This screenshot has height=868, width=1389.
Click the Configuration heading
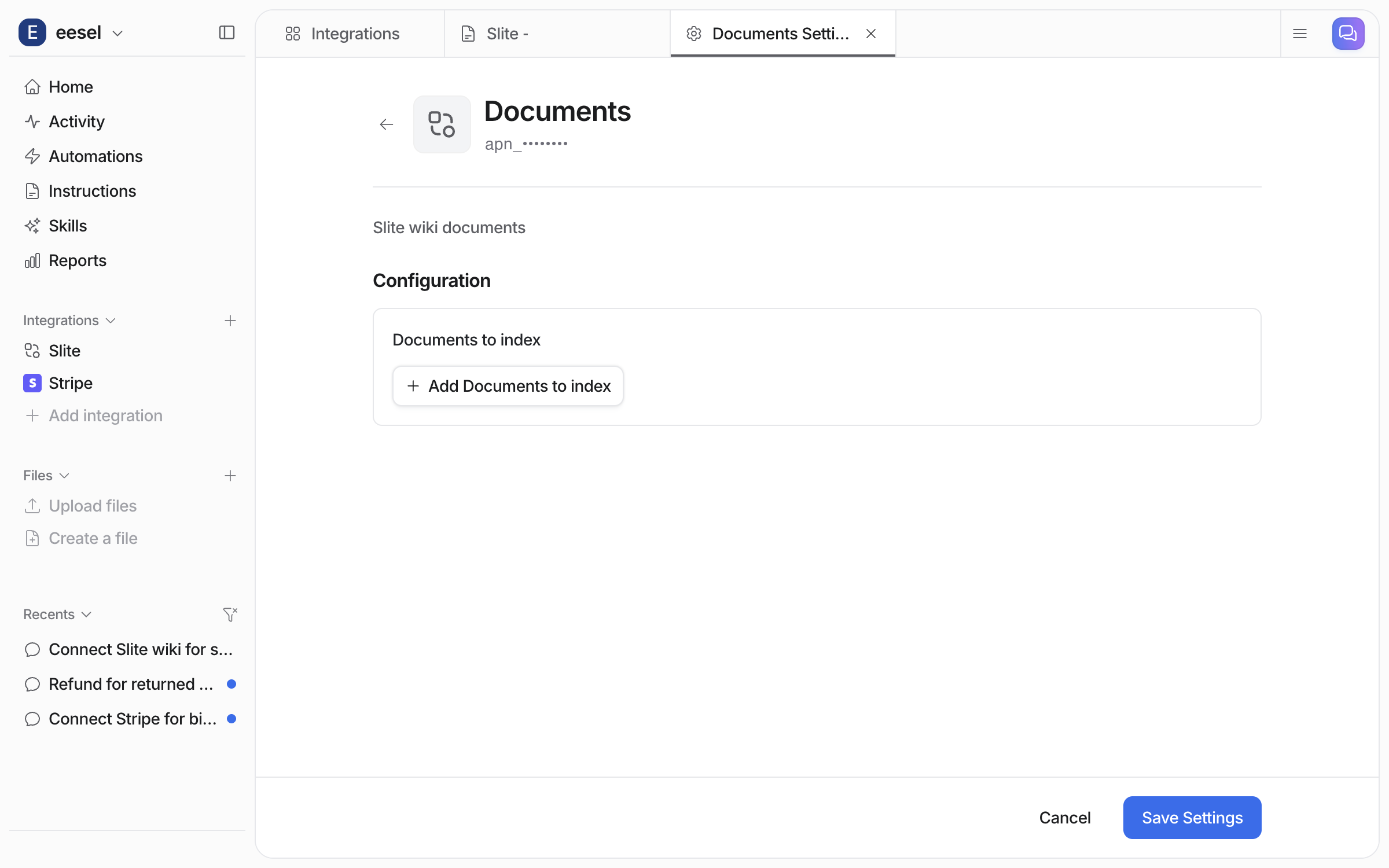pos(432,281)
